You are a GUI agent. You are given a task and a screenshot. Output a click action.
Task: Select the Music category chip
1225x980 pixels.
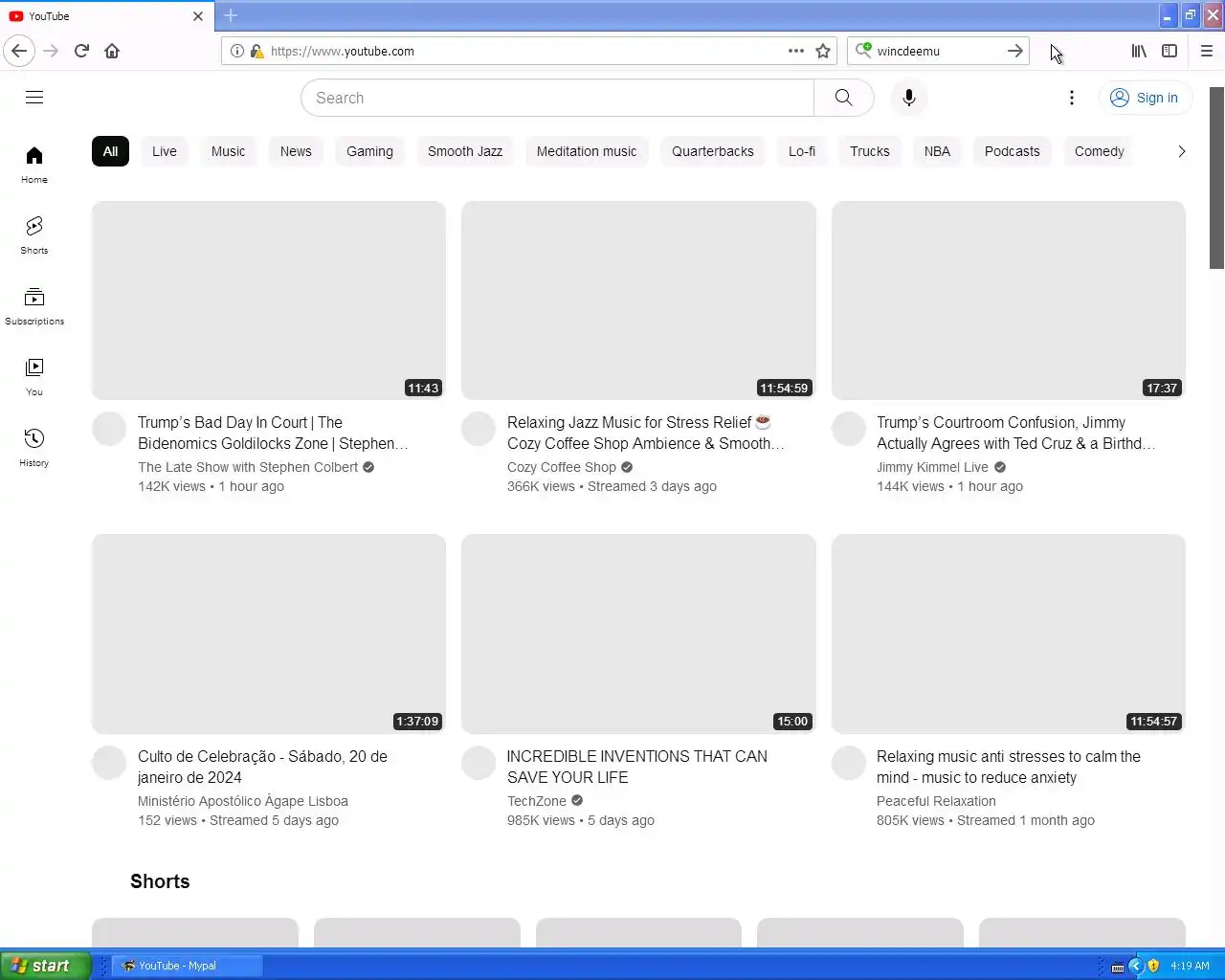pos(228,151)
